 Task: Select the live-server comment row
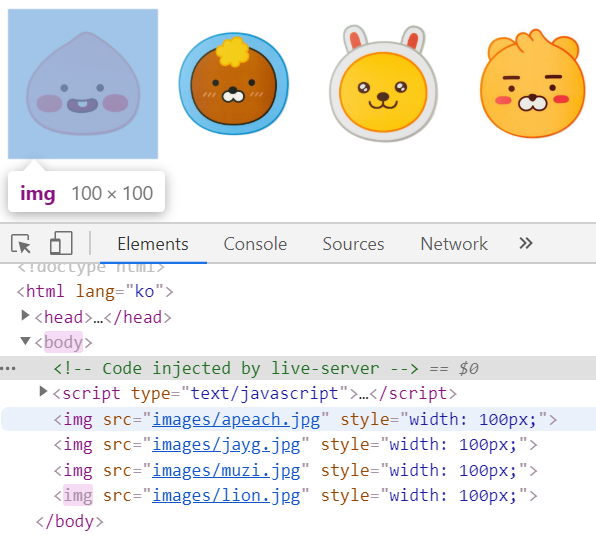point(298,368)
